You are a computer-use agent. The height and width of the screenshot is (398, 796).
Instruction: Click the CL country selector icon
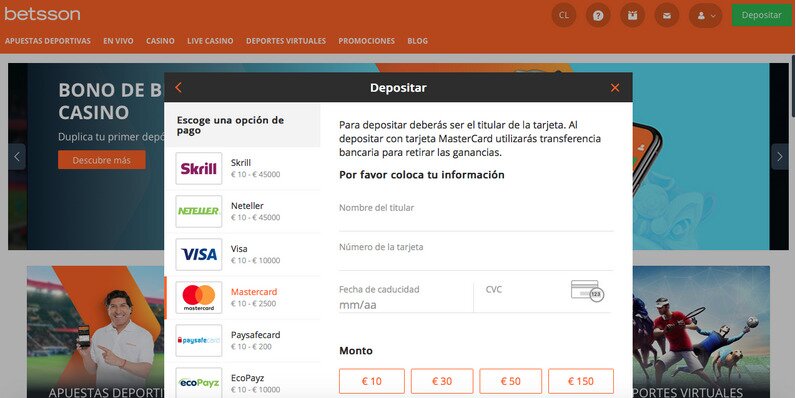[x=564, y=15]
